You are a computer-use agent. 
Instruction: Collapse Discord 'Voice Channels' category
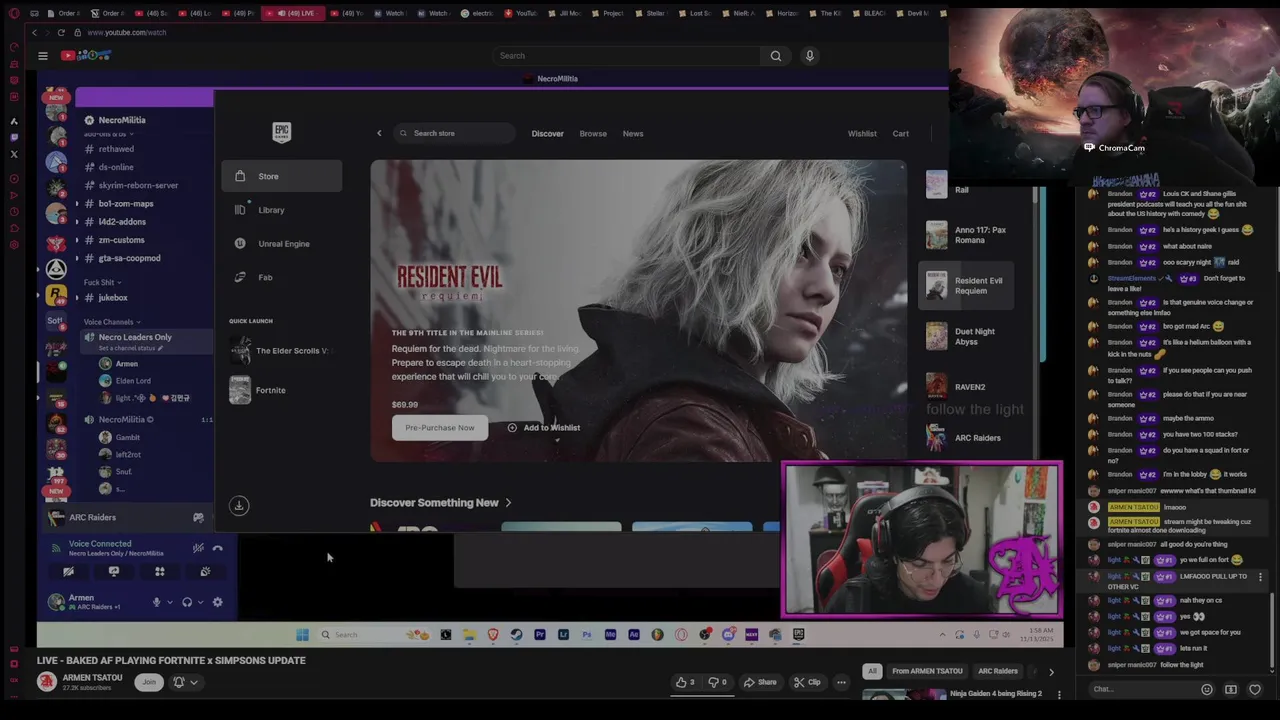coord(111,322)
